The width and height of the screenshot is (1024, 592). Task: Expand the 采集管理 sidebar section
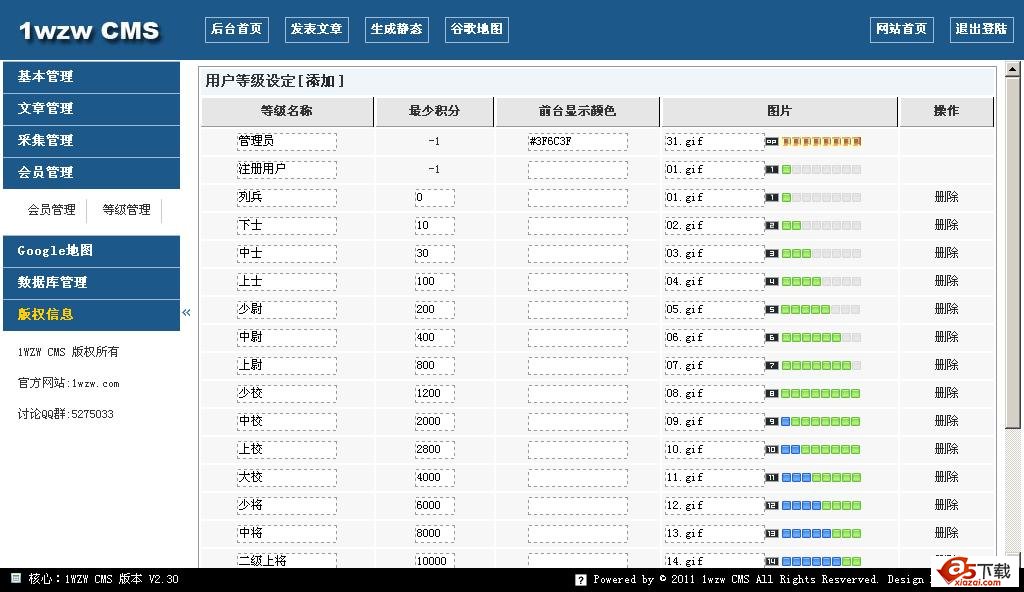[x=91, y=141]
